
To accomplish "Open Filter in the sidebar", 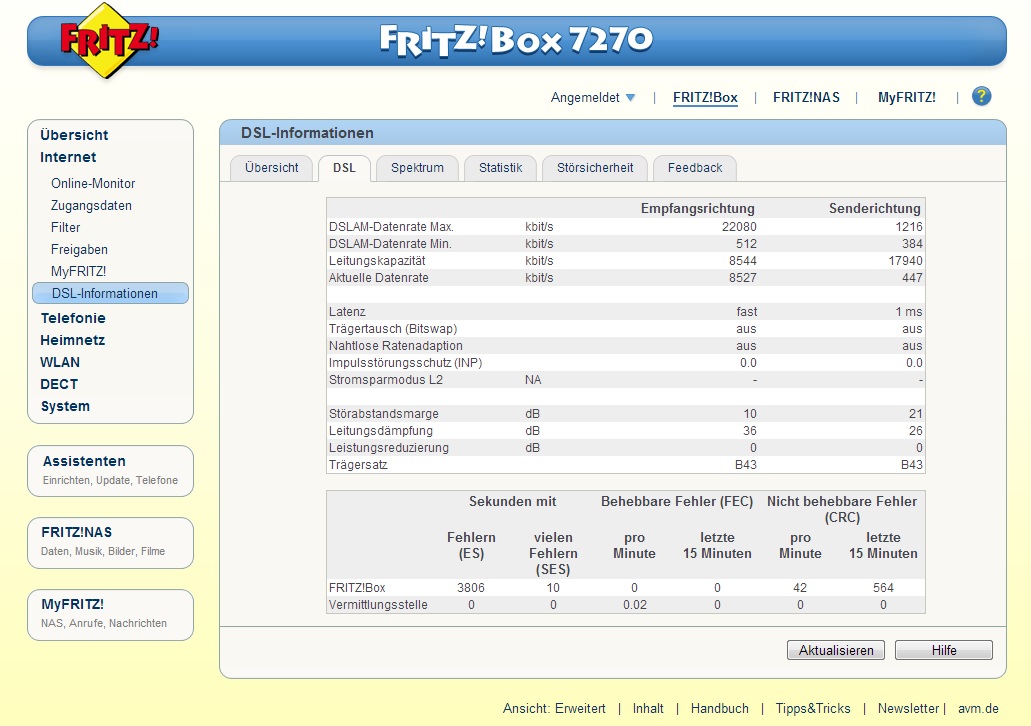I will coord(66,228).
